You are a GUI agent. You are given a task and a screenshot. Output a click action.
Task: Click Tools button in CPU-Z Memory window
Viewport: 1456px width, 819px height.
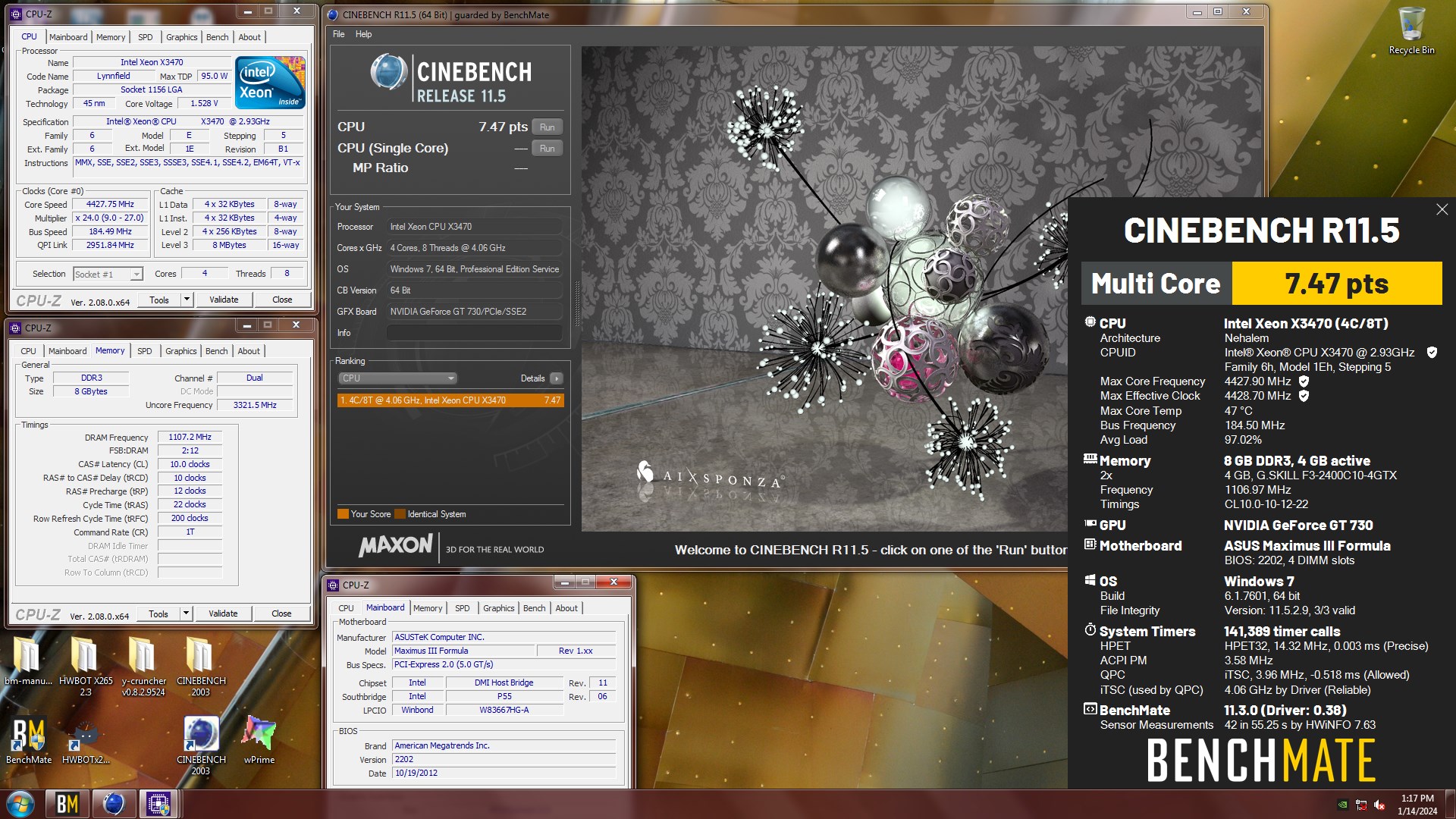[x=158, y=613]
